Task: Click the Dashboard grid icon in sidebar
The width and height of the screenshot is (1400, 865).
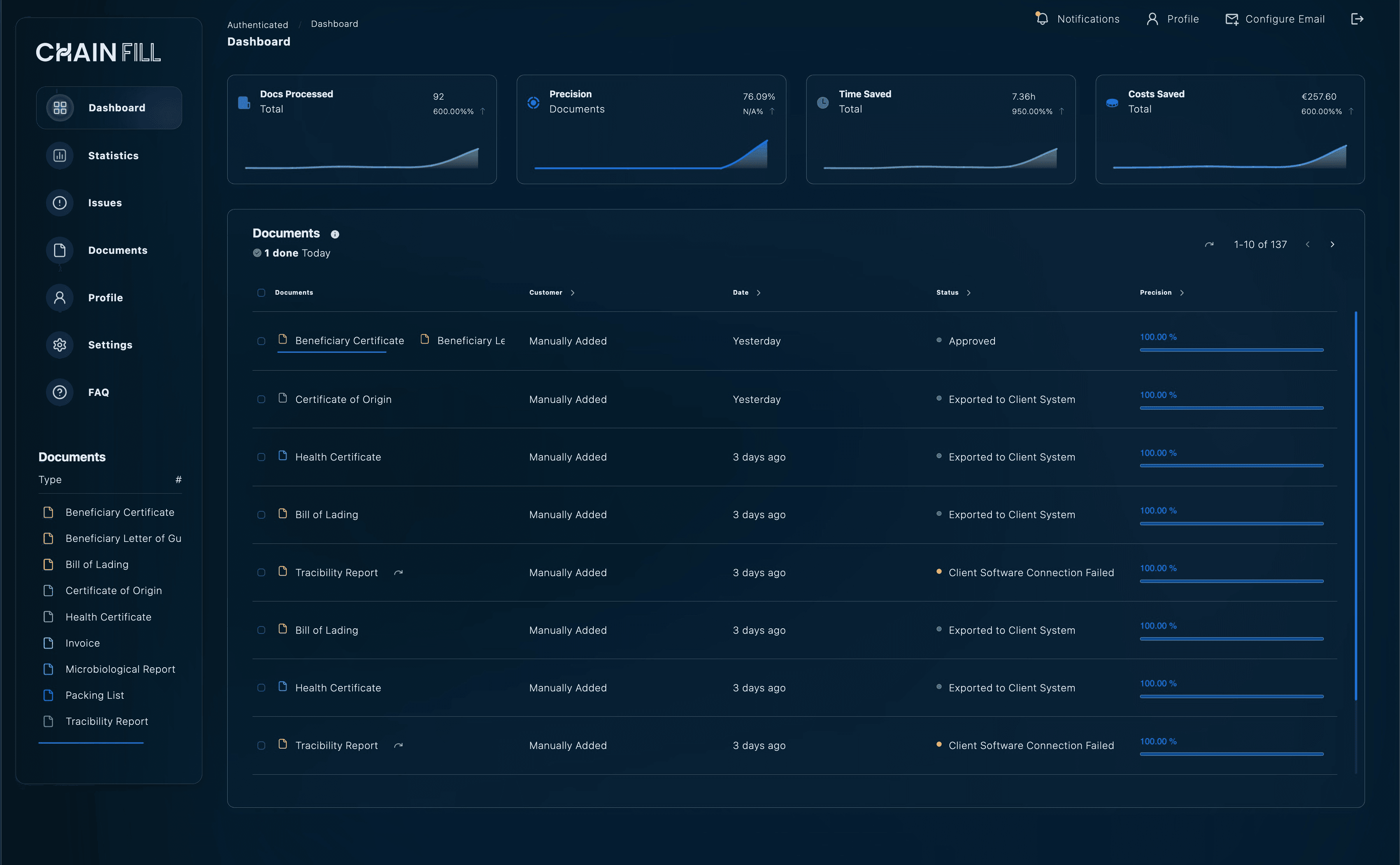Action: click(60, 107)
